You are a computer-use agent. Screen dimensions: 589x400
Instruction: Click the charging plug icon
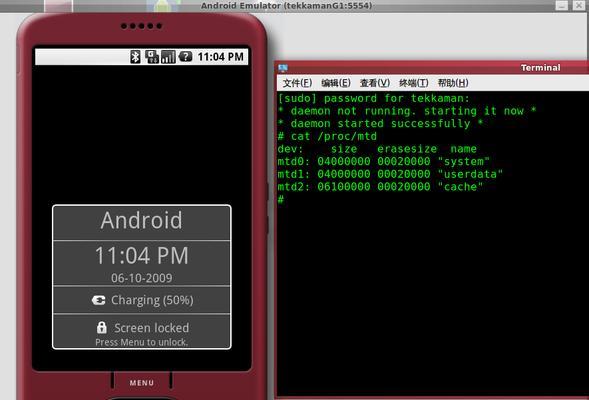(98, 300)
